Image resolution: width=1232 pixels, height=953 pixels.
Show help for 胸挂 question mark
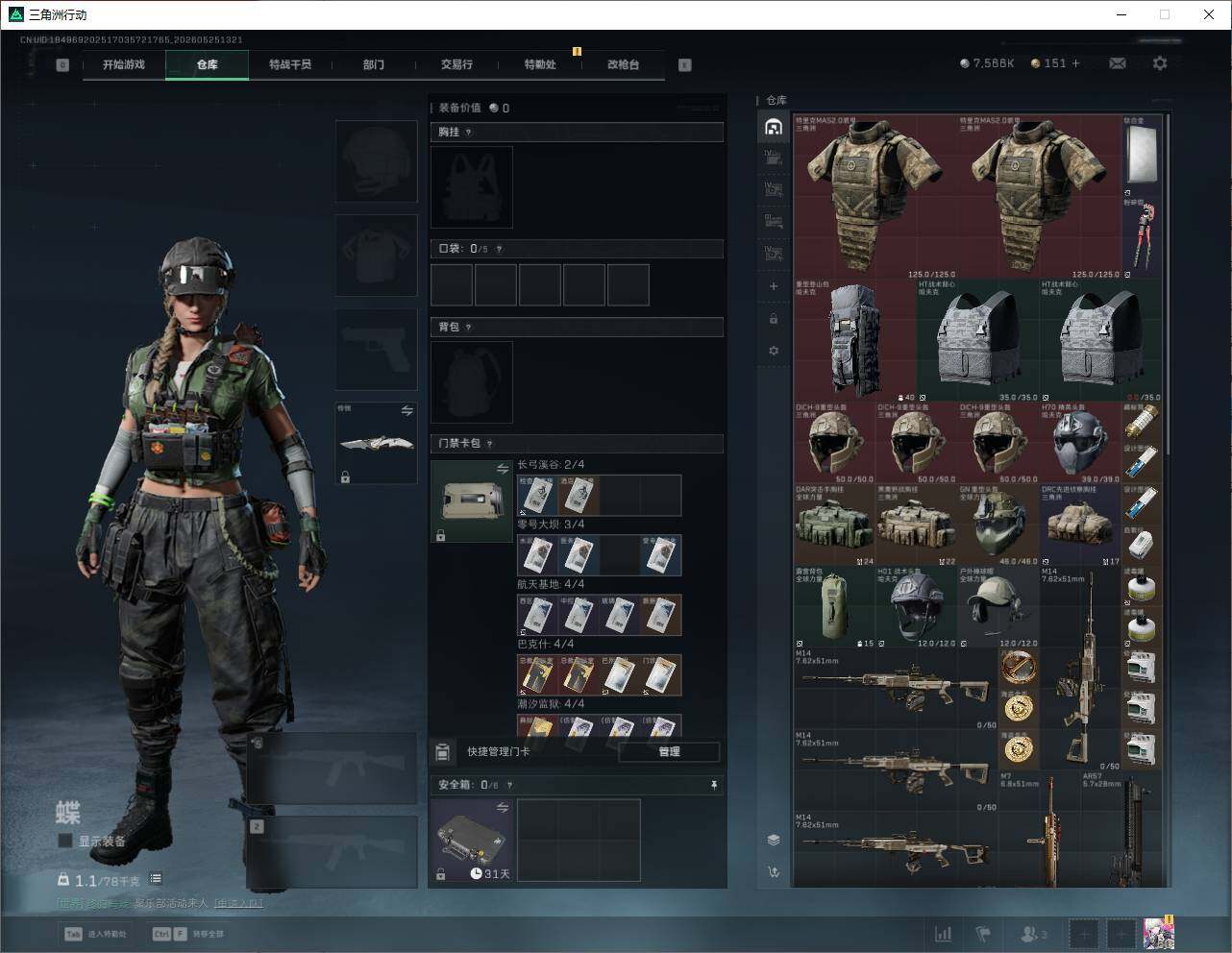(x=468, y=133)
